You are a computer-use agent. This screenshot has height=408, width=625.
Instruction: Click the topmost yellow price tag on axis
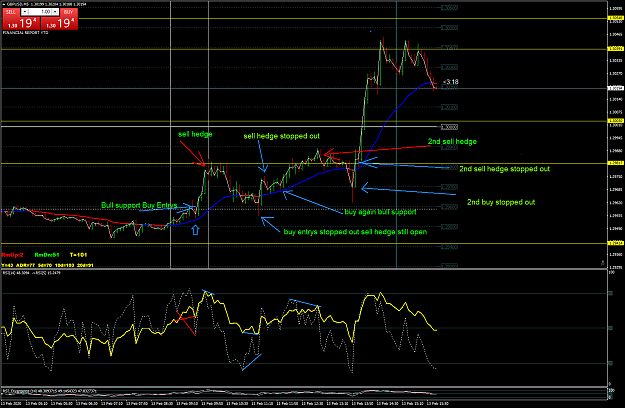coord(615,18)
